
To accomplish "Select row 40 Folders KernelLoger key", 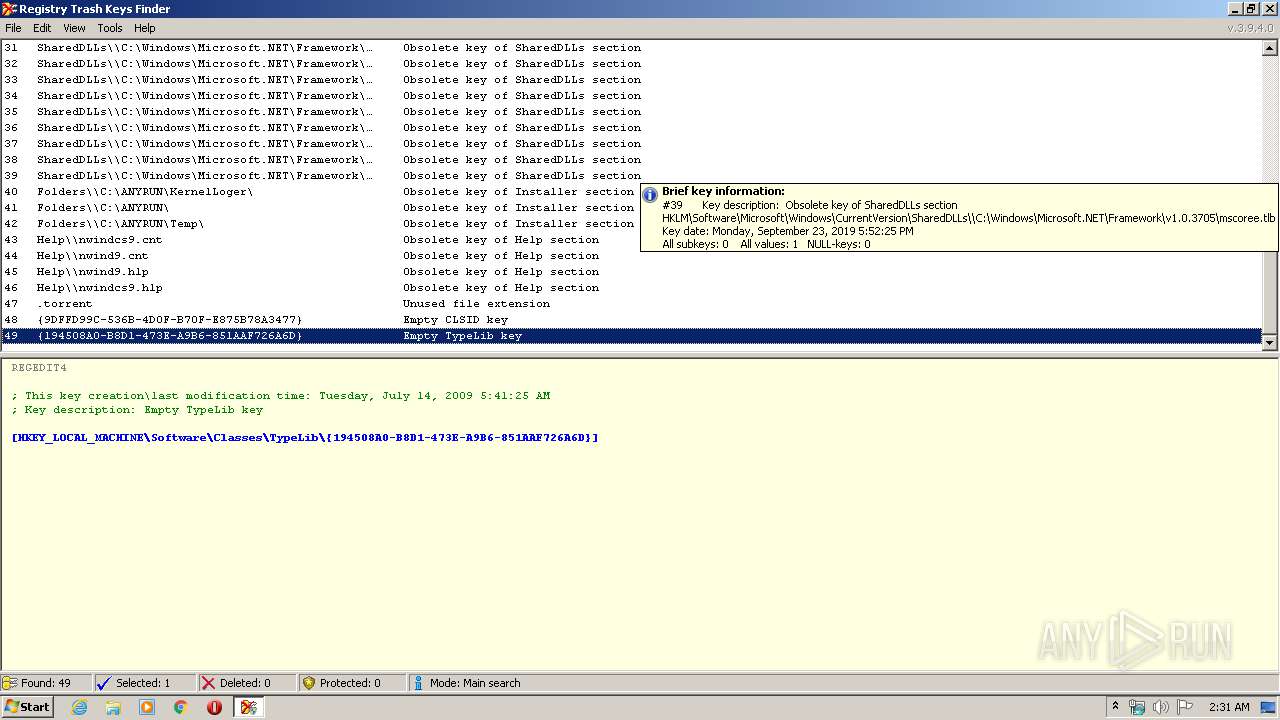I will click(x=321, y=192).
